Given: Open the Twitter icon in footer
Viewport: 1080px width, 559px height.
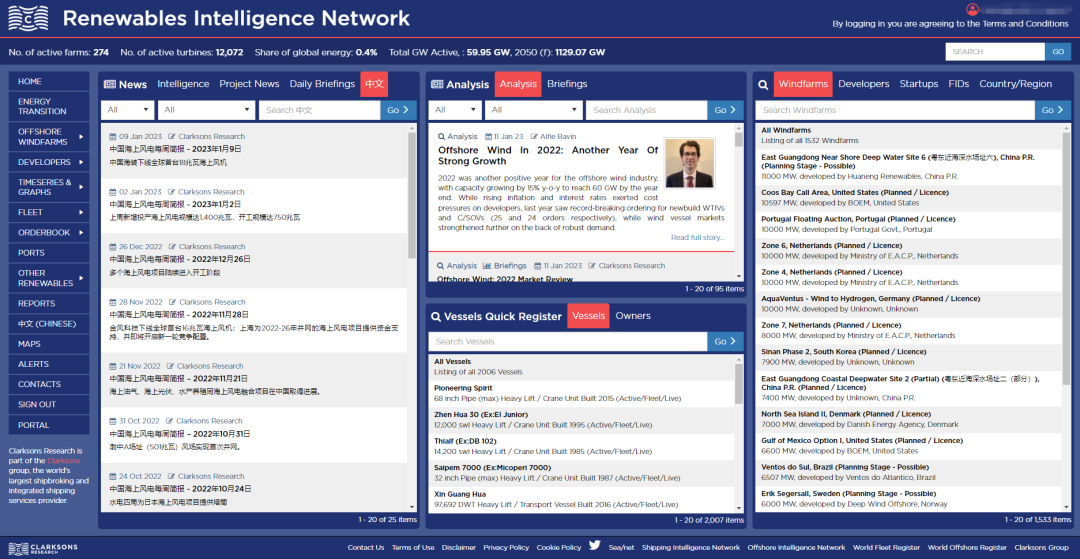Looking at the screenshot, I should (x=594, y=546).
